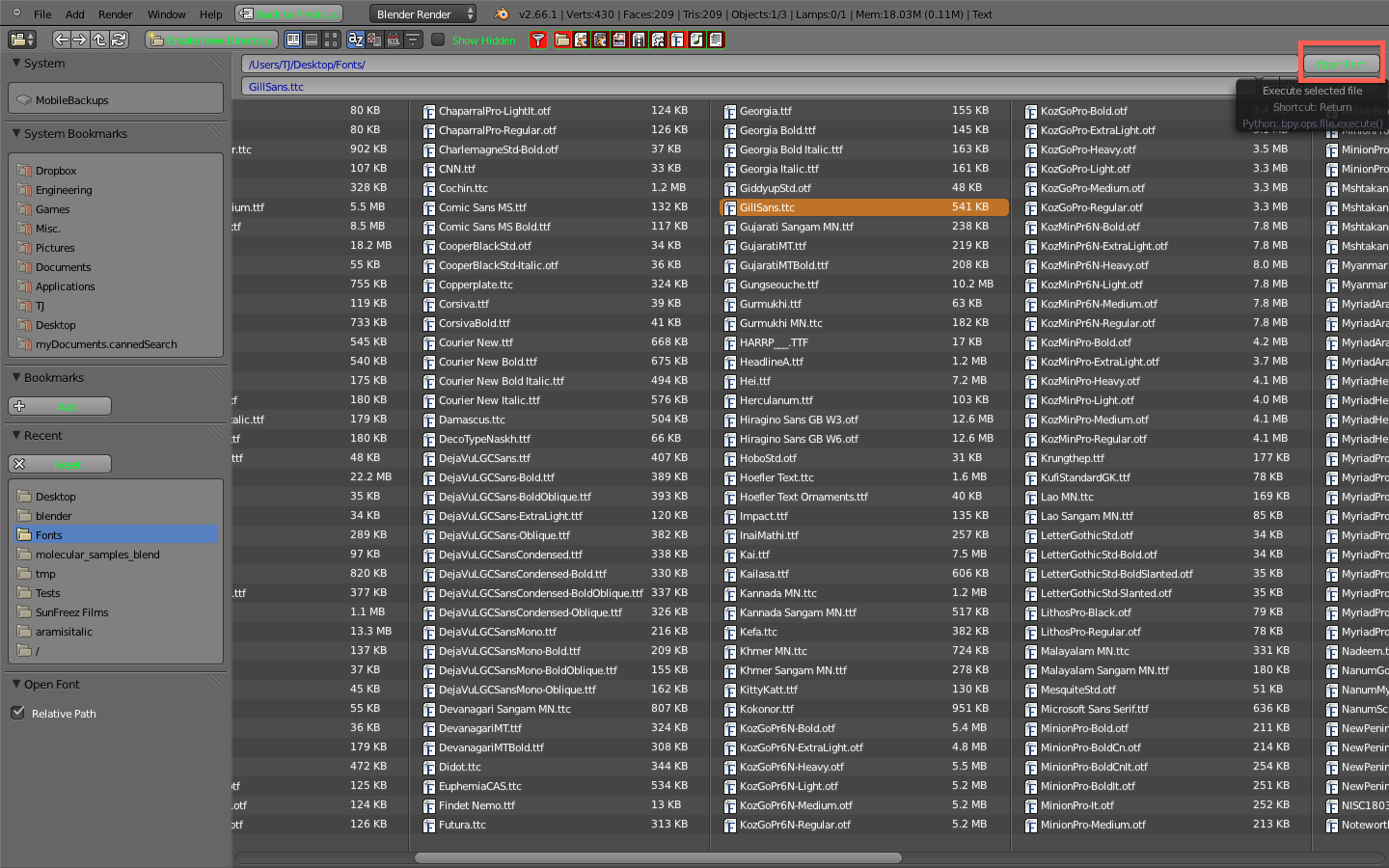Viewport: 1389px width, 868px height.
Task: Click the directory path field
Action: pos(769,64)
